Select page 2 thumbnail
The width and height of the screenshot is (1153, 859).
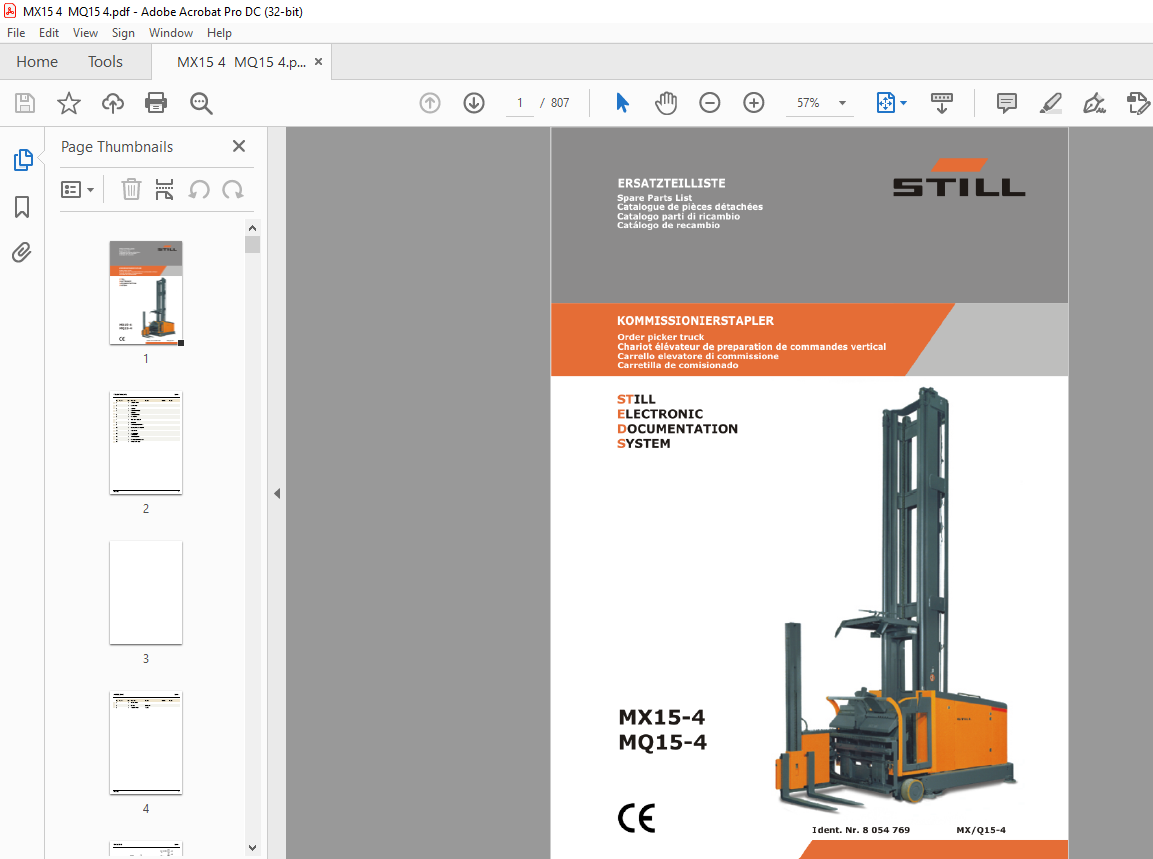click(x=146, y=443)
